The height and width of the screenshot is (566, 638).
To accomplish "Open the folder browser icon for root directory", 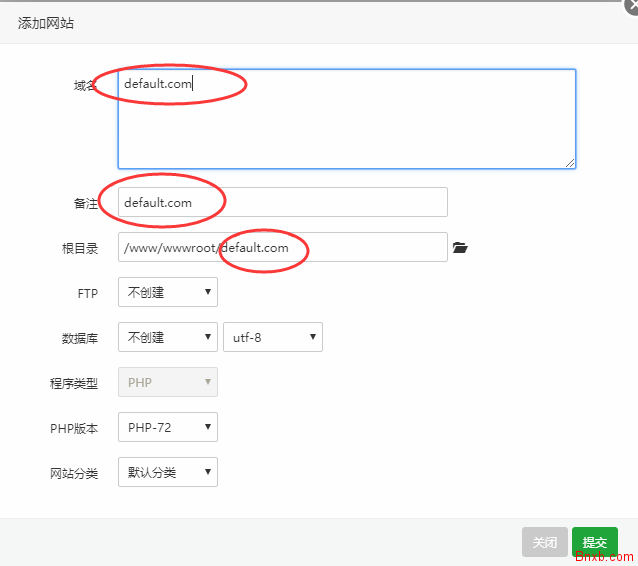I will click(x=460, y=247).
